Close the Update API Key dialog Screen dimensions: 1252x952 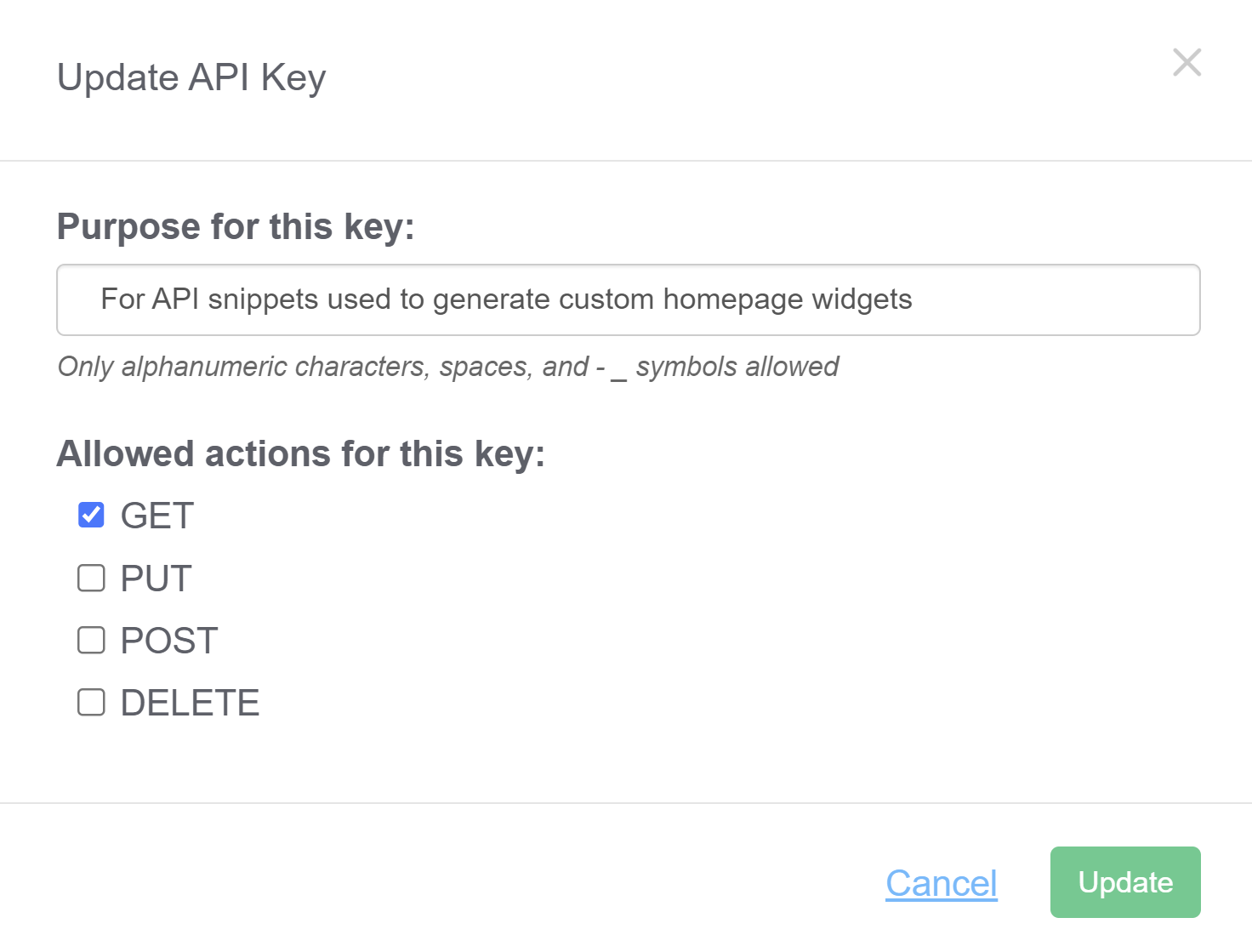[1187, 62]
